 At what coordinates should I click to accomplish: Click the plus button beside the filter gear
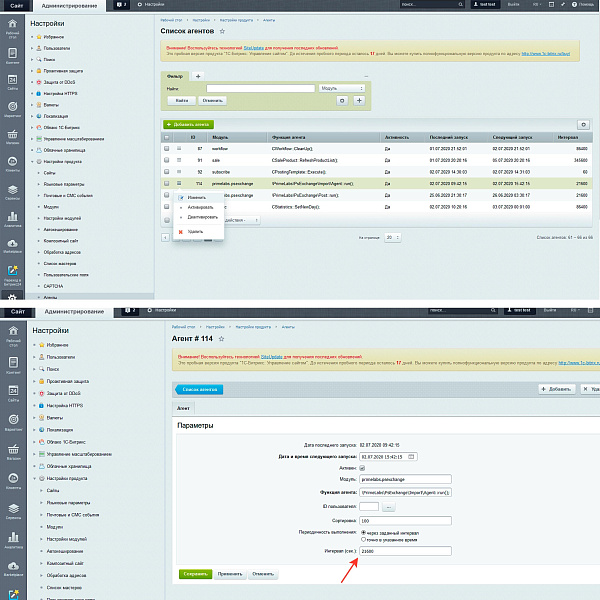[x=359, y=100]
